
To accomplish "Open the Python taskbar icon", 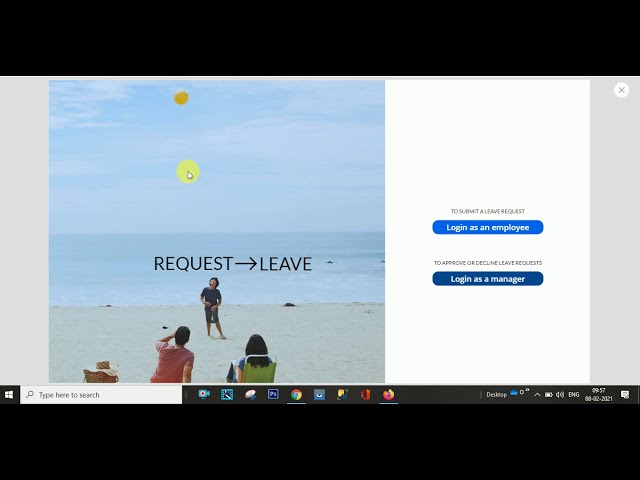I will tap(342, 394).
